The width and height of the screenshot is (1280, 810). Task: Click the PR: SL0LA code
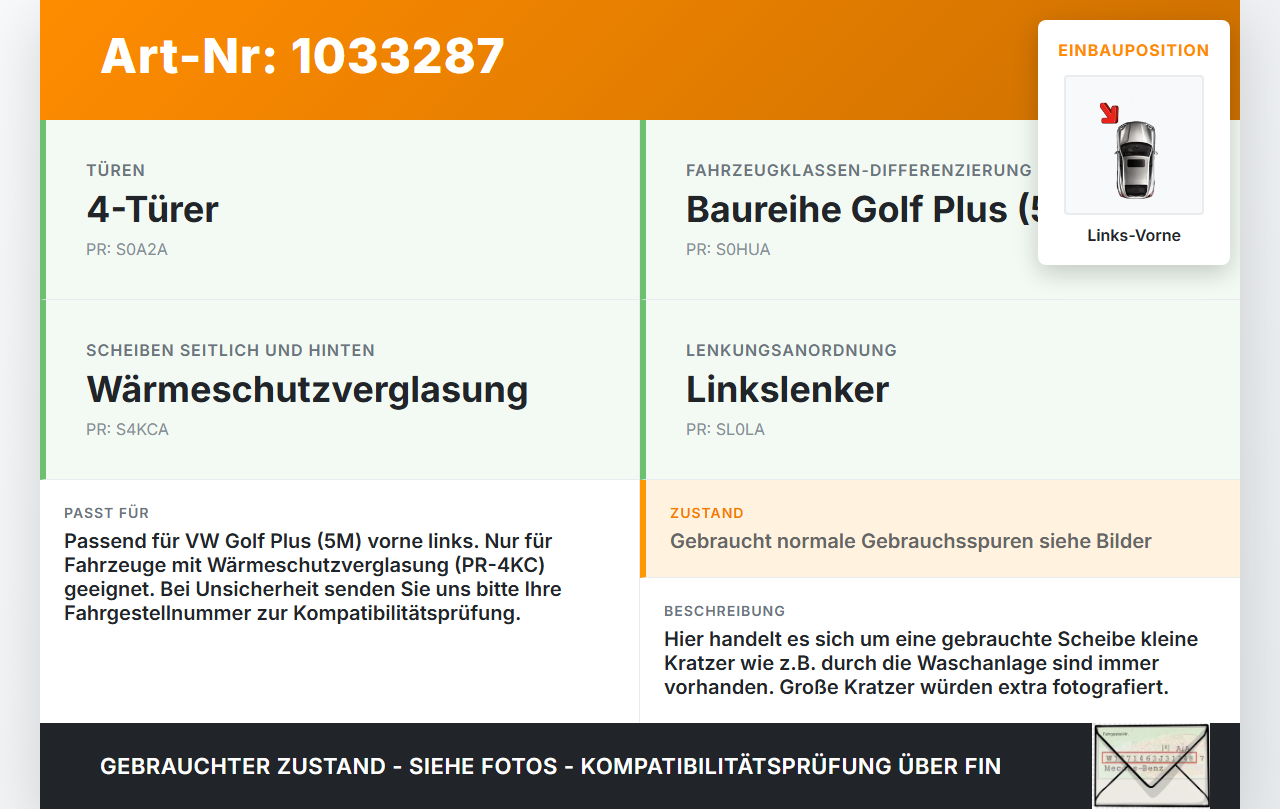725,429
